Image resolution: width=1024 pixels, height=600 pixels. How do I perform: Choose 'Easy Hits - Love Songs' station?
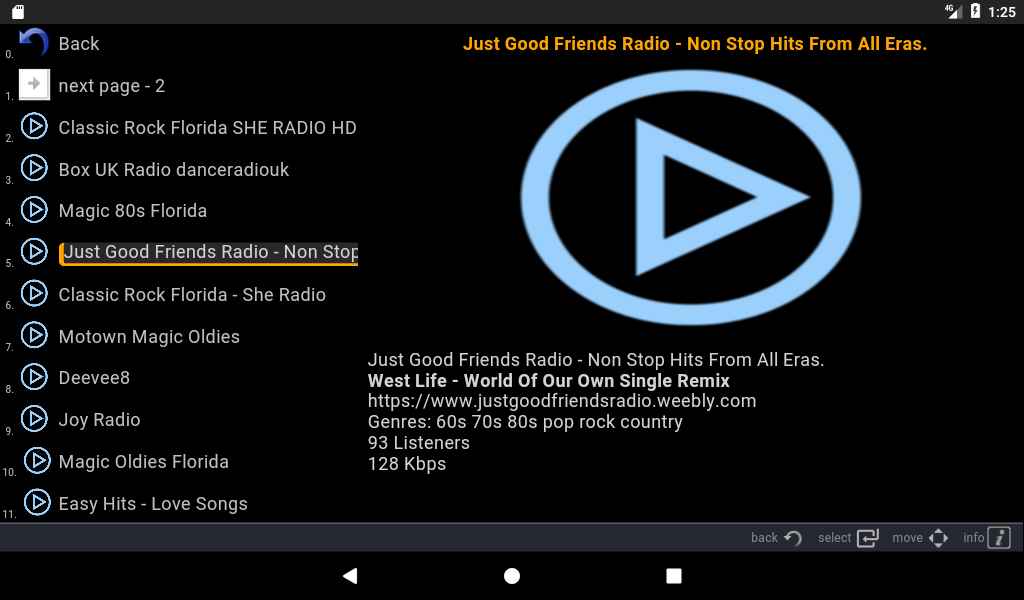[153, 504]
